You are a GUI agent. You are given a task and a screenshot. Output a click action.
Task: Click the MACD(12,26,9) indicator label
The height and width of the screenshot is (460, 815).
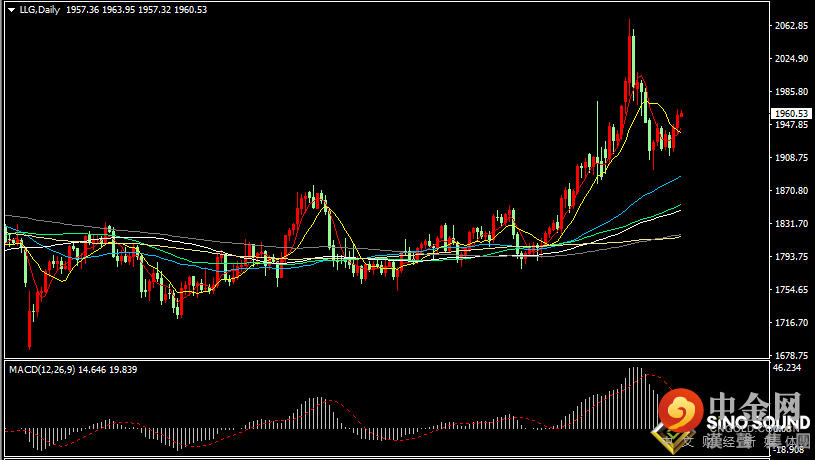coord(42,370)
